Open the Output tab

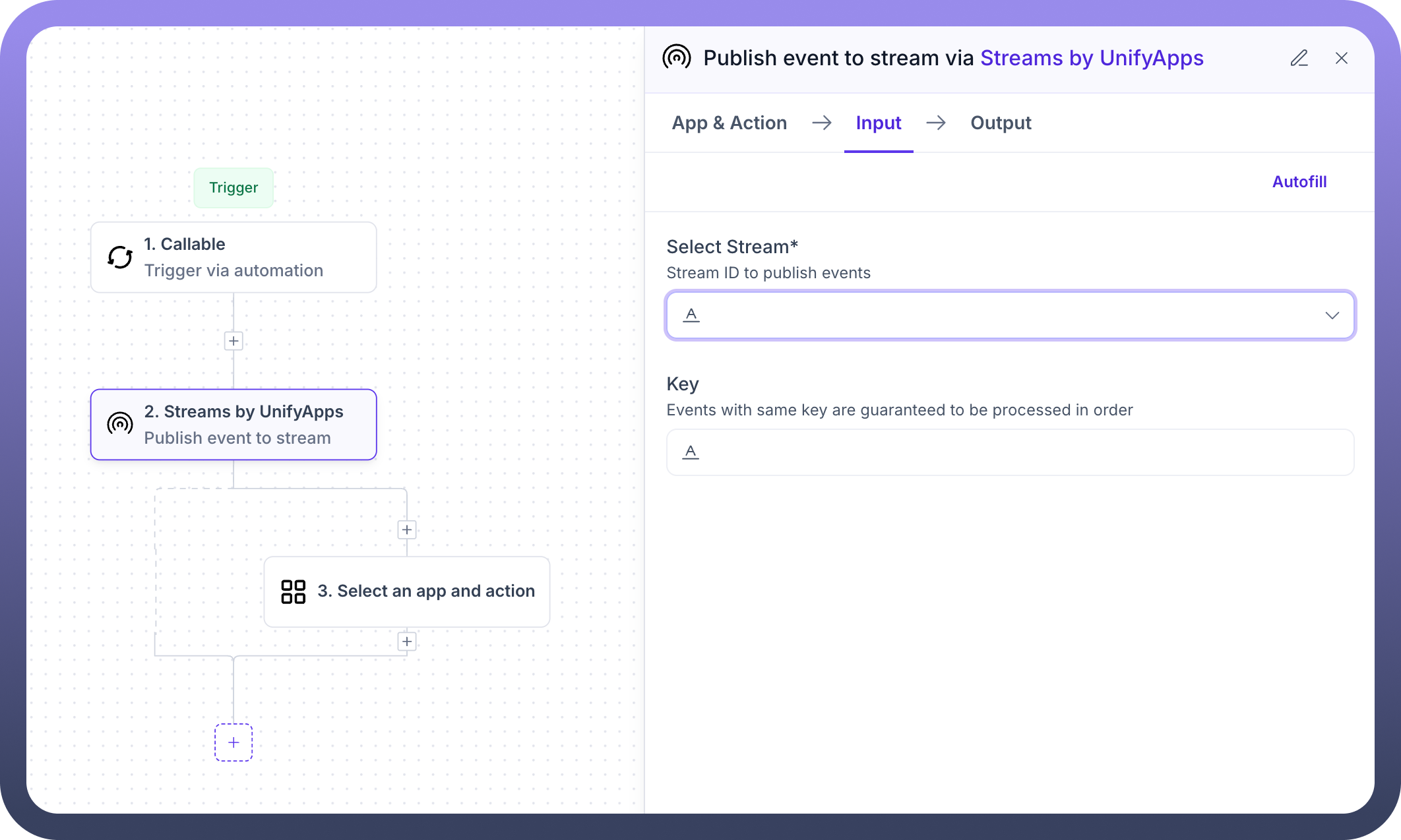coord(1000,123)
